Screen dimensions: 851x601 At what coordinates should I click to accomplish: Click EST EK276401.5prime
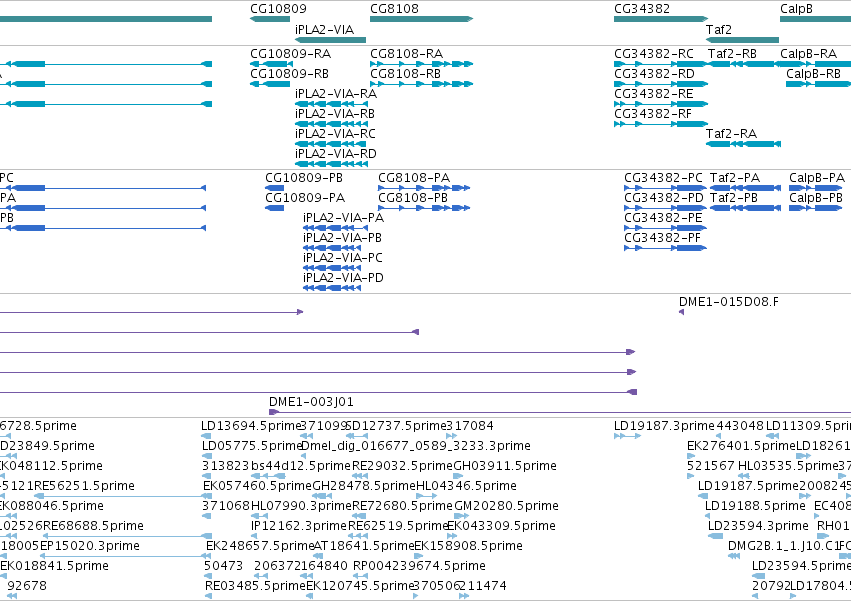tap(741, 446)
